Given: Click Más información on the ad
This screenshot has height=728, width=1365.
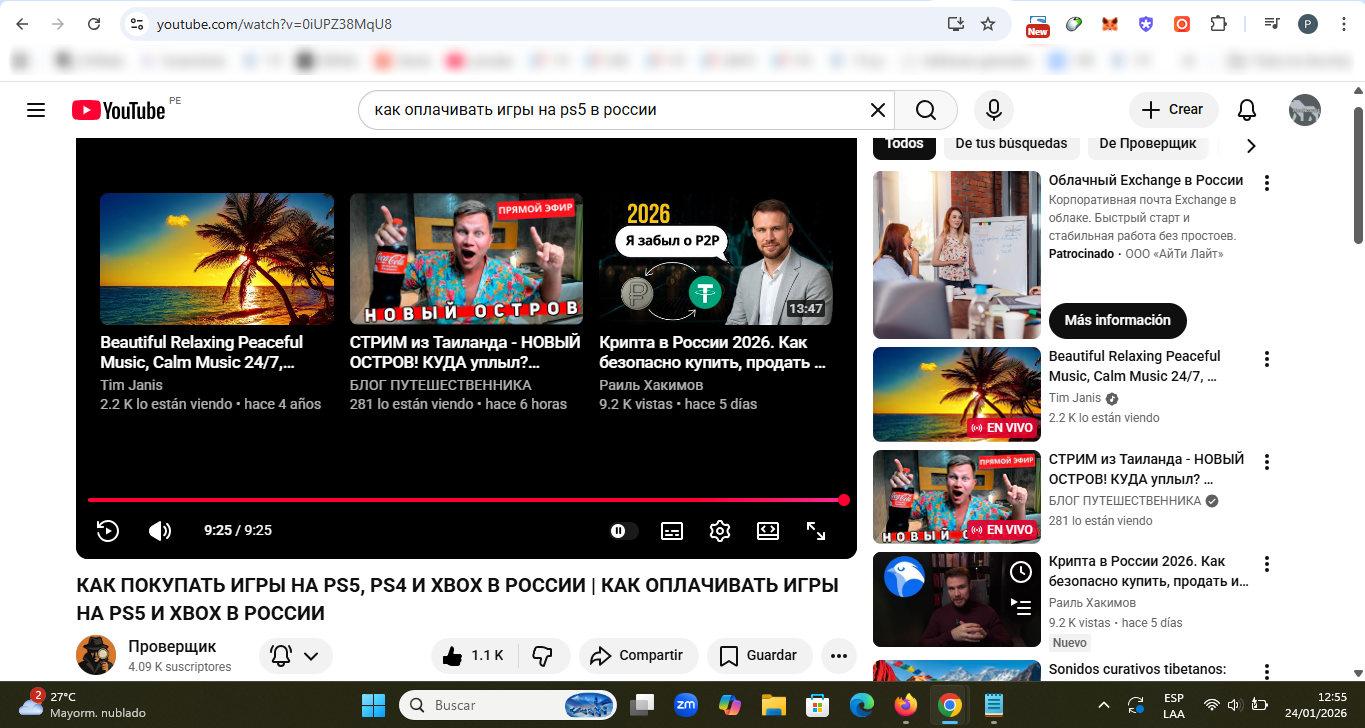Looking at the screenshot, I should coord(1117,320).
